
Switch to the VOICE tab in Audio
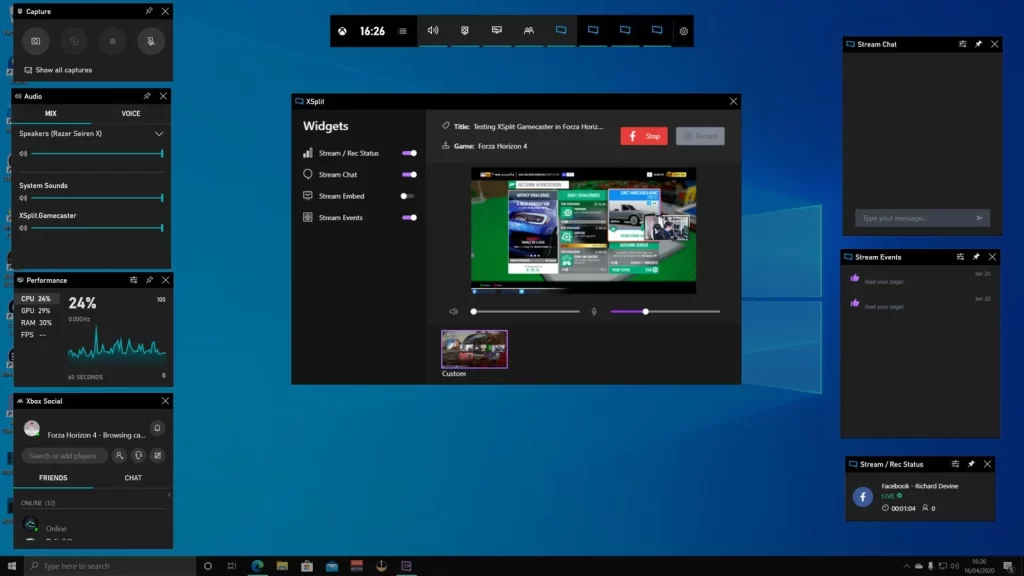point(131,113)
